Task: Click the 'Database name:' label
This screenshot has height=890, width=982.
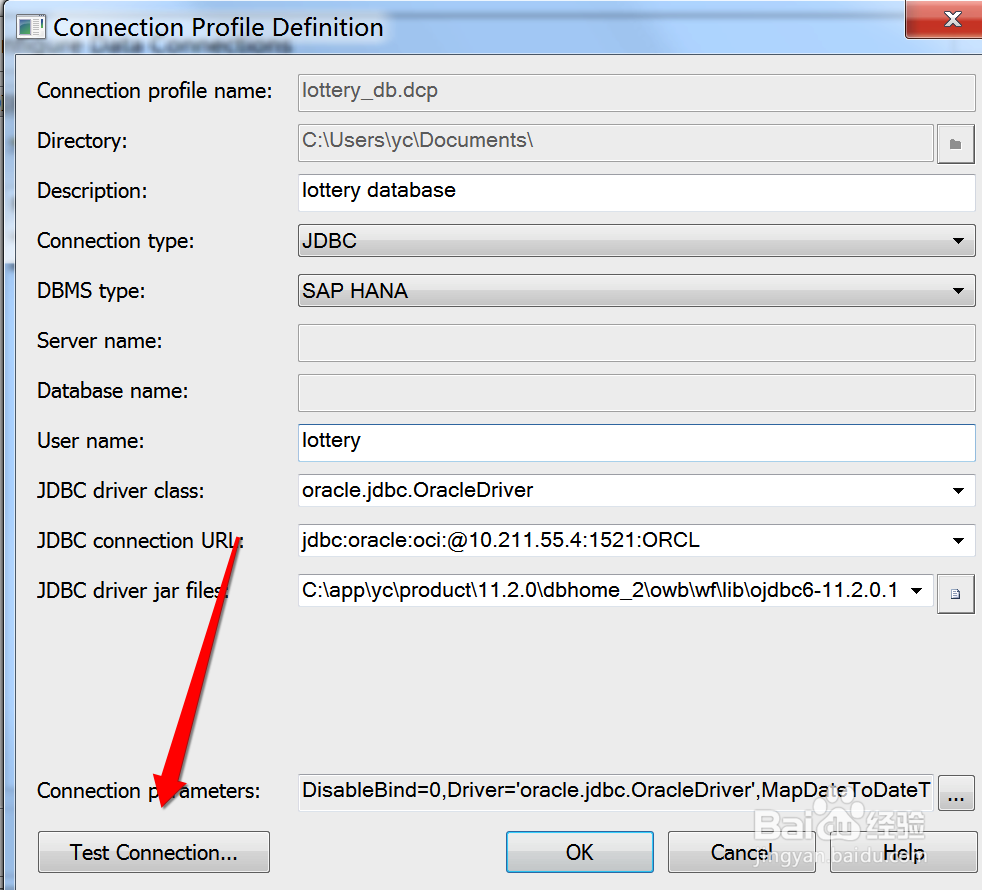Action: click(112, 391)
